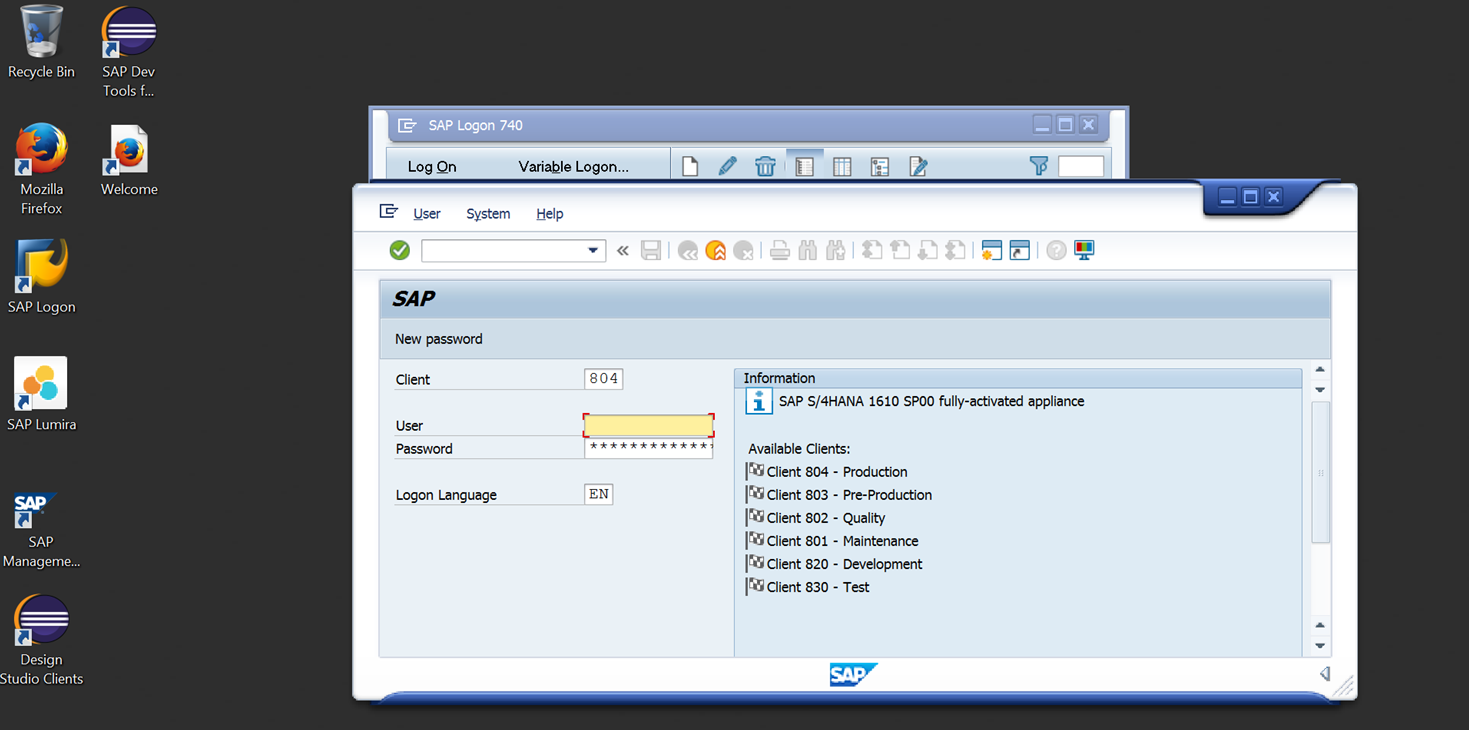The width and height of the screenshot is (1469, 730).
Task: Select the Recycle Bin desktop icon
Action: [41, 42]
